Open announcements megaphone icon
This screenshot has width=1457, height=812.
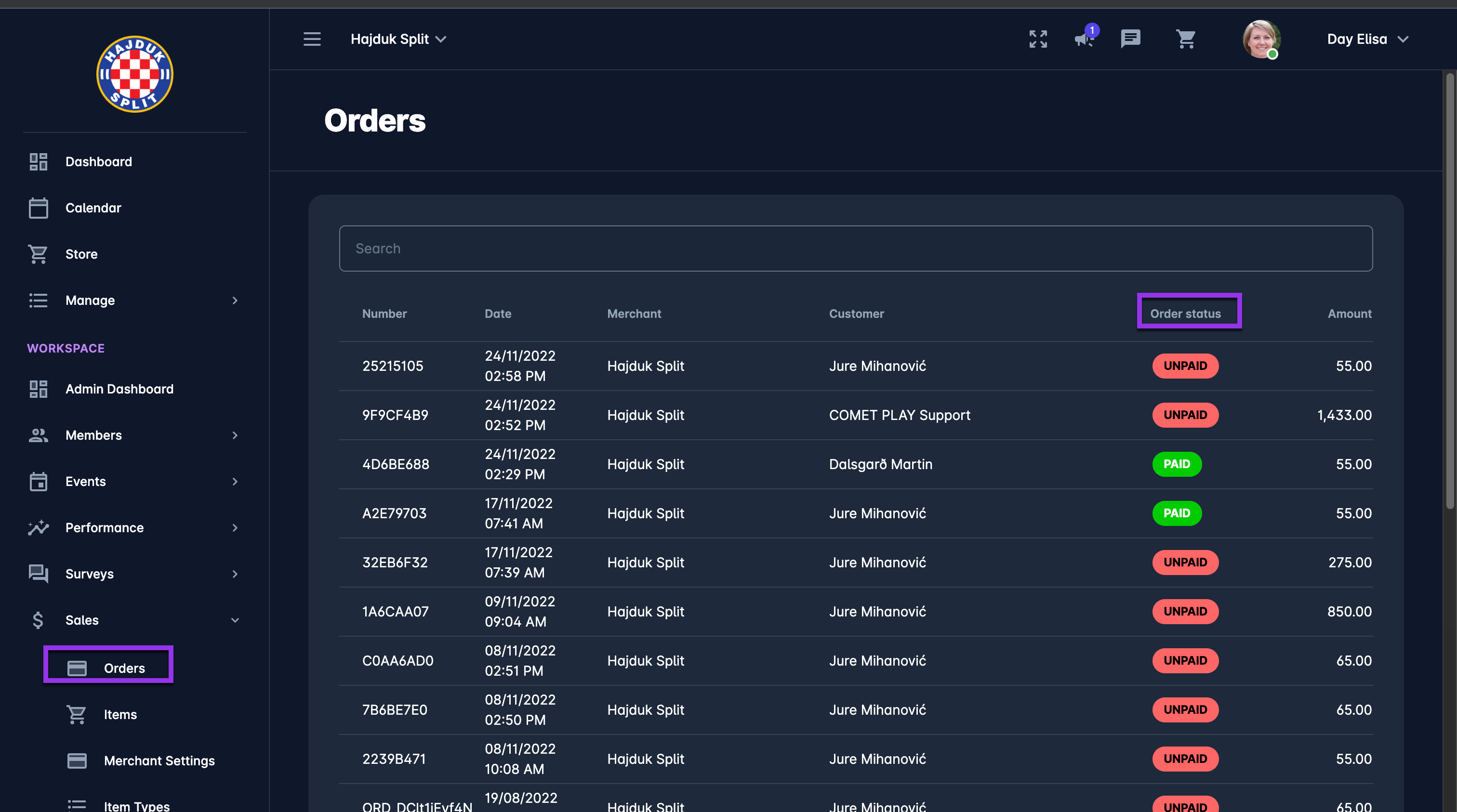1084,39
